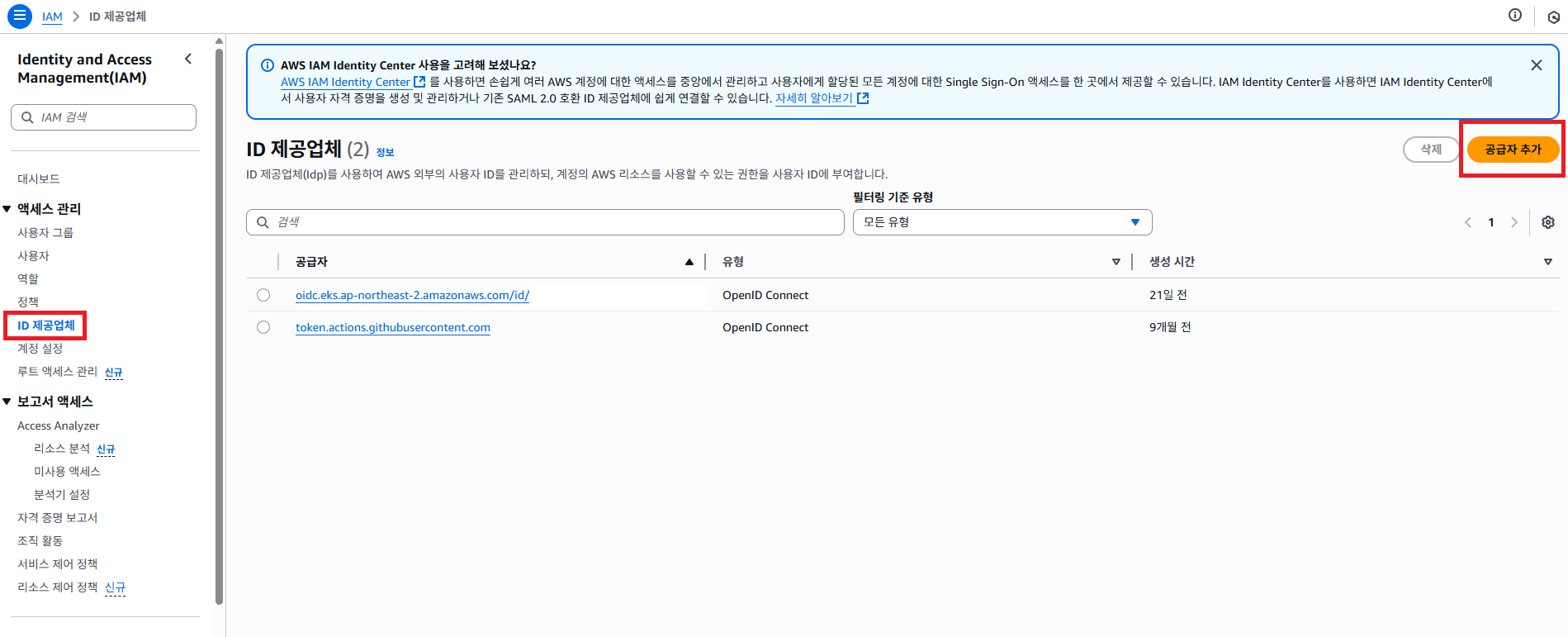
Task: Sort by the 공급자 column arrow
Action: coord(689,262)
